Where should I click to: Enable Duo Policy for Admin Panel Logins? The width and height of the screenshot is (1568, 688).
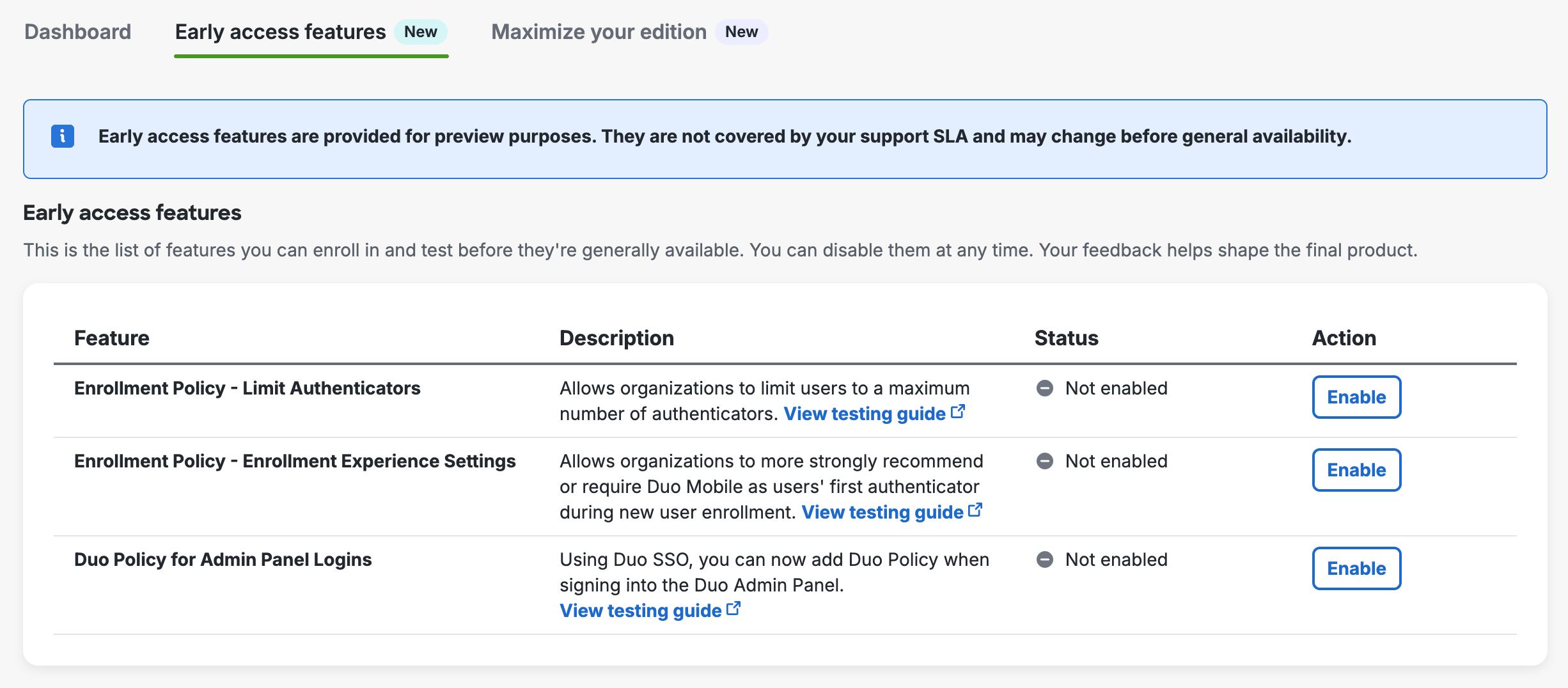pos(1356,568)
